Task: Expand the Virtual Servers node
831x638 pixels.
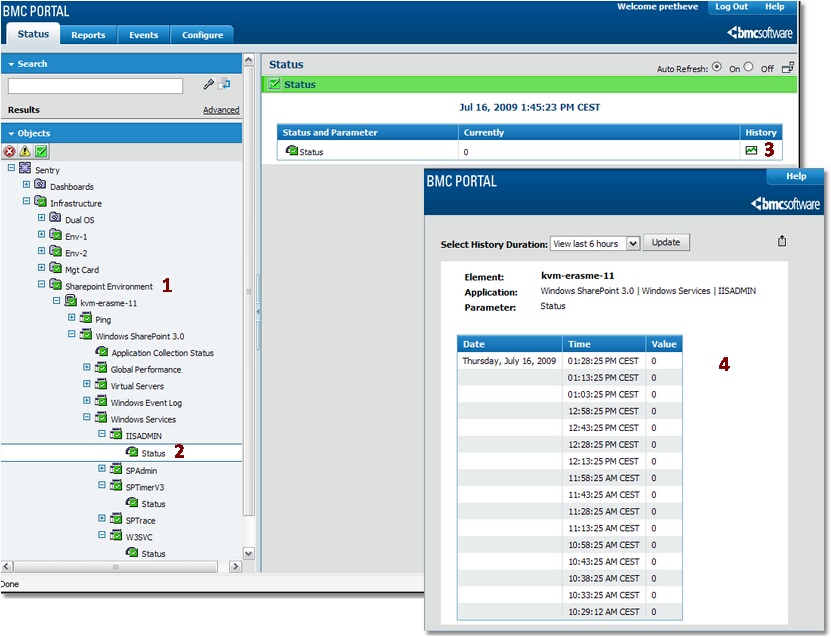Action: pos(87,384)
